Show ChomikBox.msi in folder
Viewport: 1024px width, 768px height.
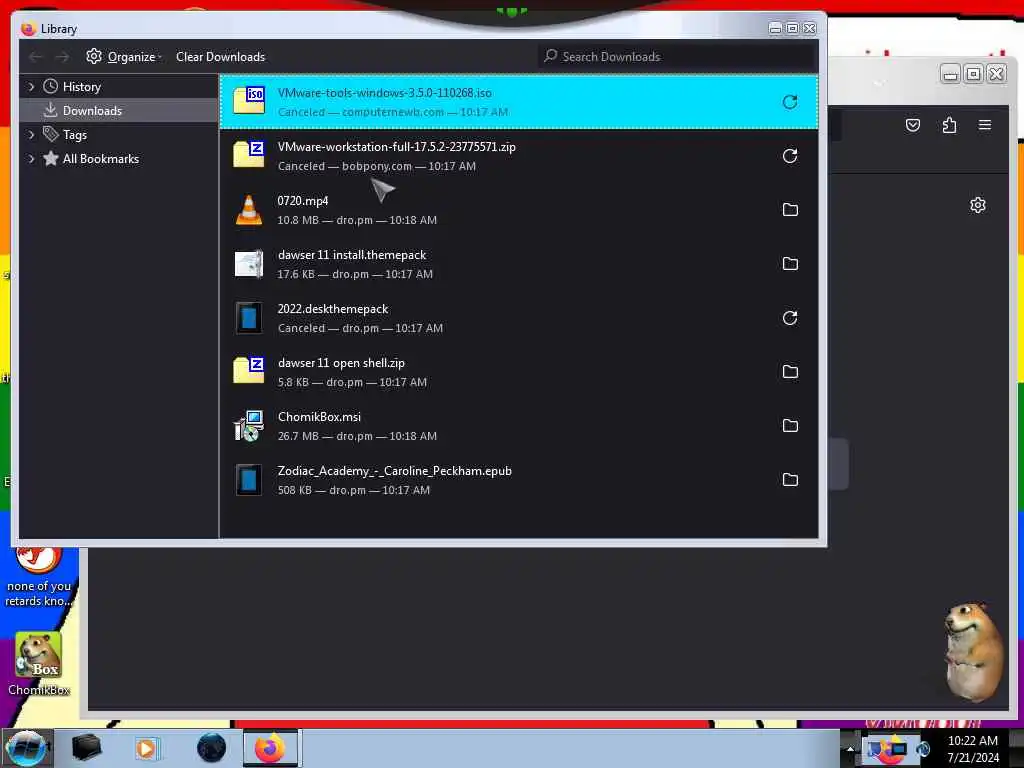point(790,426)
